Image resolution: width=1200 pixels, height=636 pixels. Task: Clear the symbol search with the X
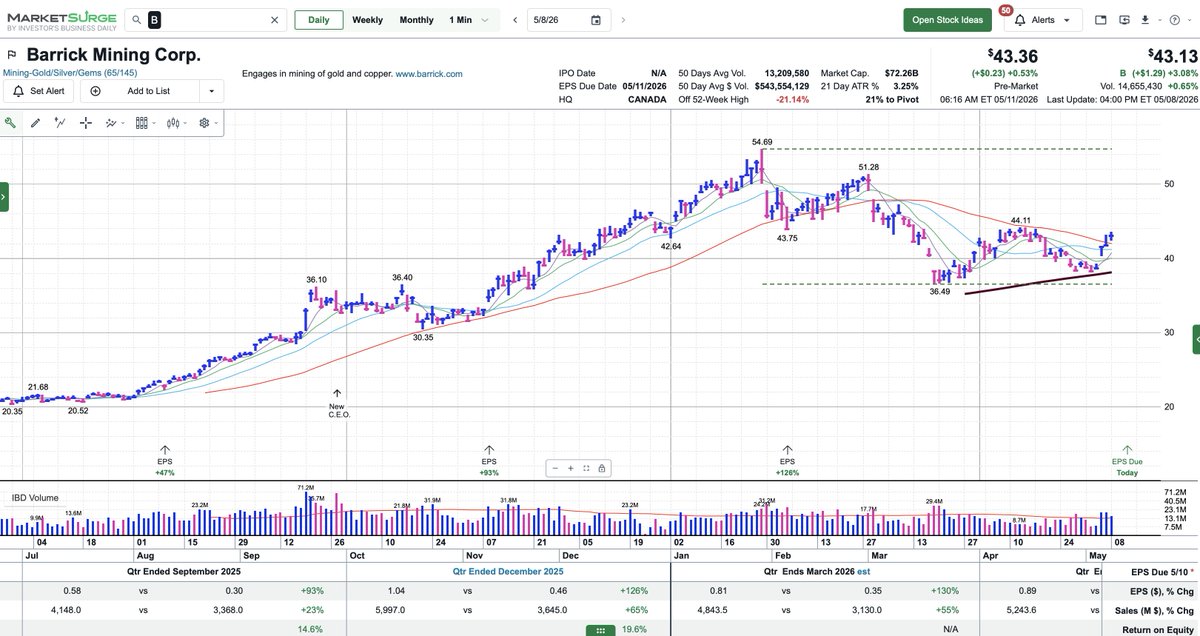276,20
